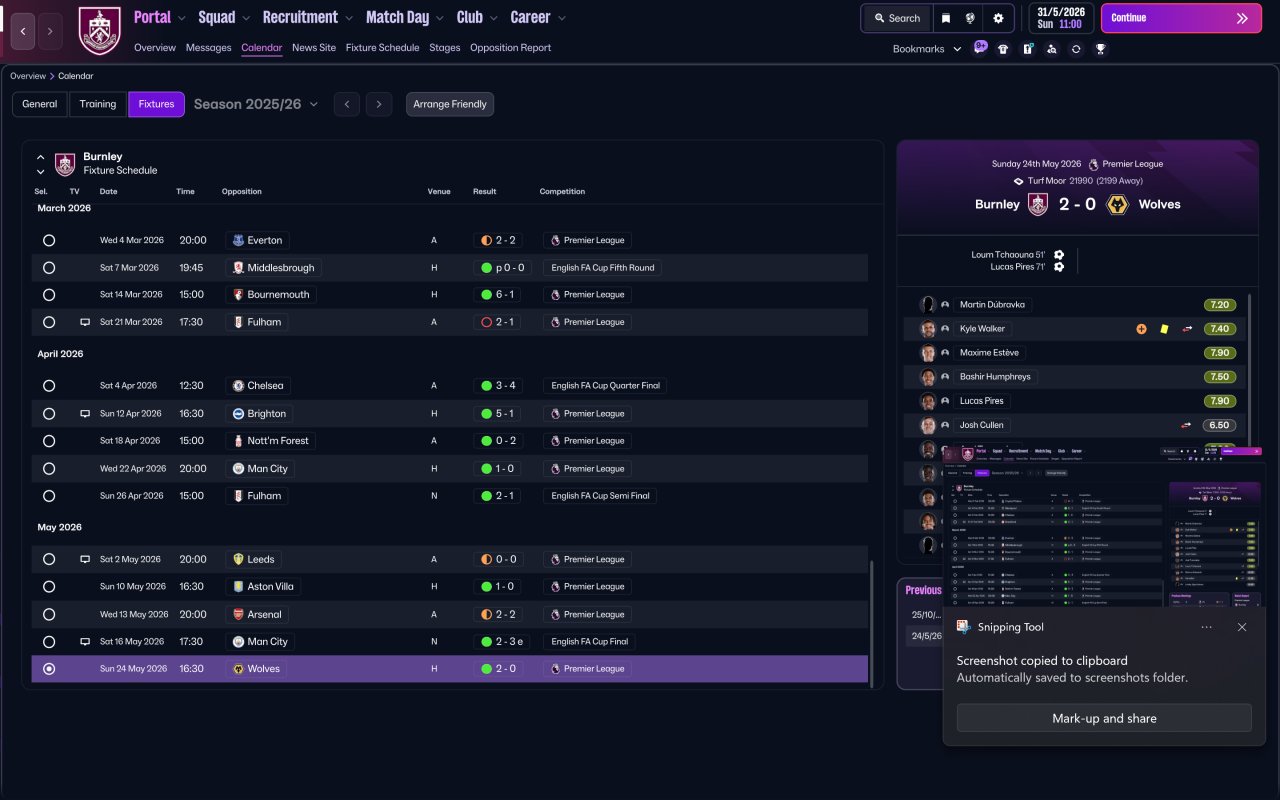1280x800 pixels.
Task: Switch to the Messages sub-tab
Action: pos(208,47)
